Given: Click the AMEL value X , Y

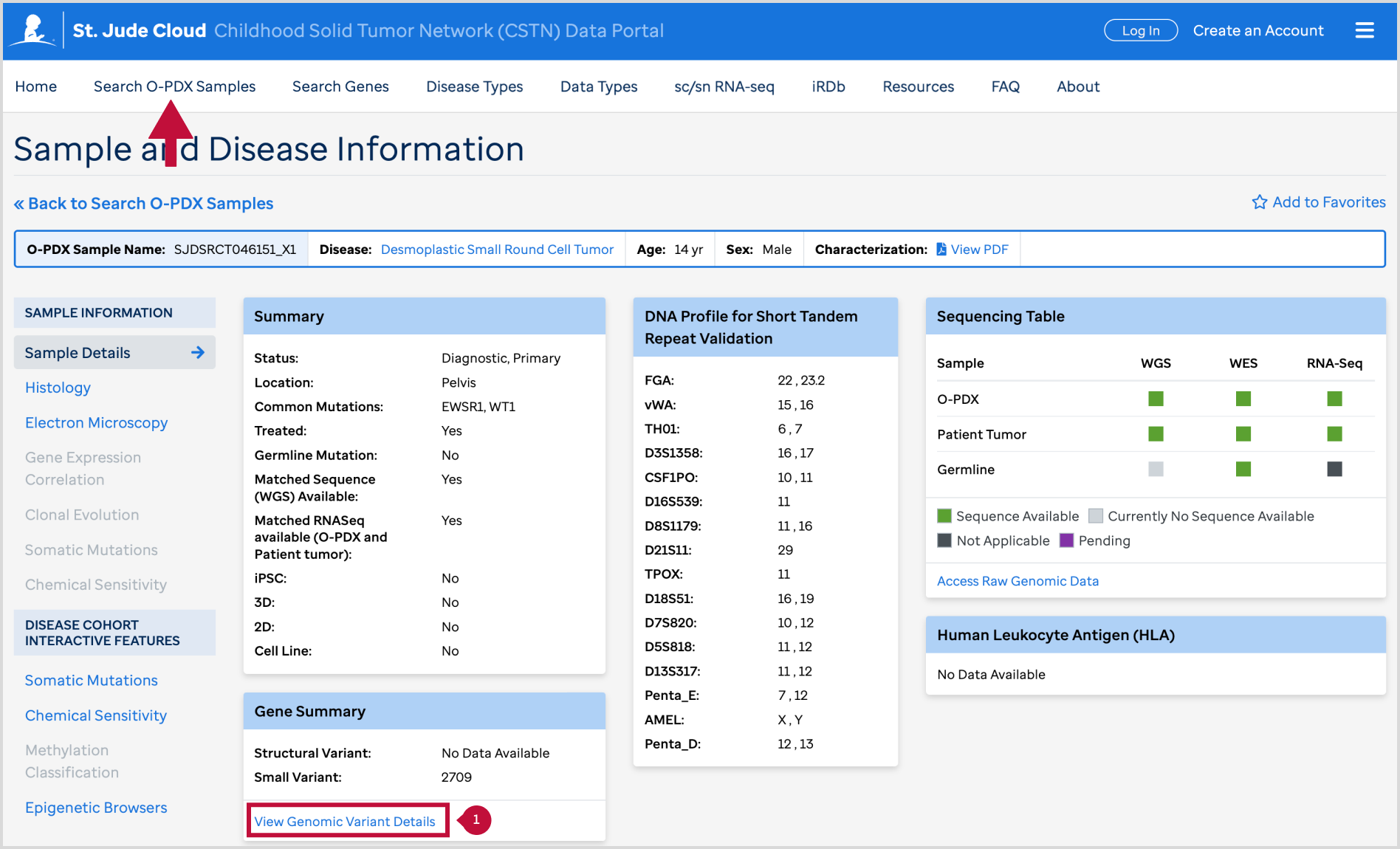Looking at the screenshot, I should (x=790, y=720).
